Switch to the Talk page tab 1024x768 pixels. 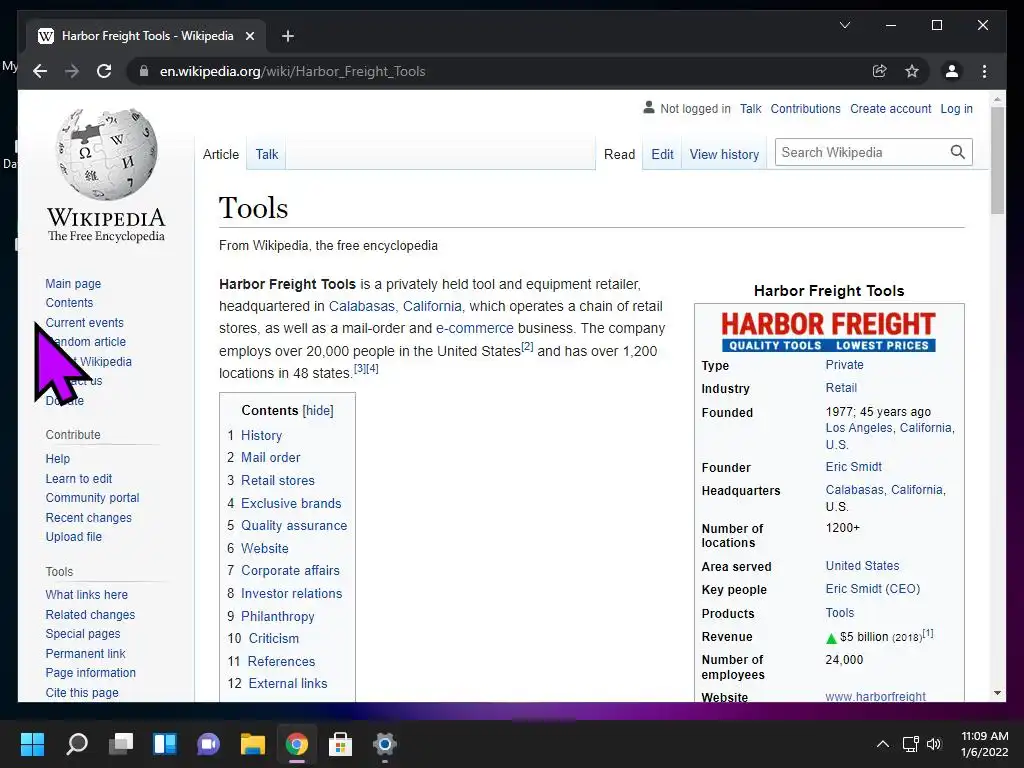click(266, 154)
